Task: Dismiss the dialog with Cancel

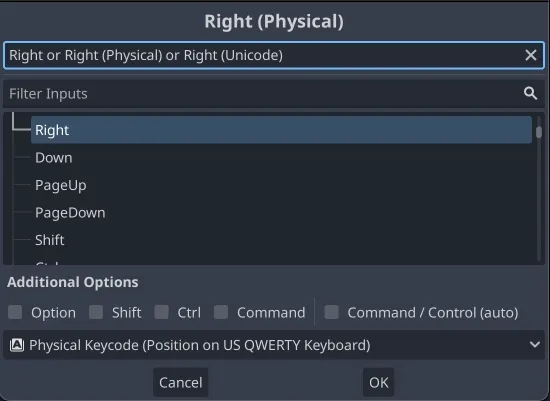Action: pyautogui.click(x=181, y=382)
